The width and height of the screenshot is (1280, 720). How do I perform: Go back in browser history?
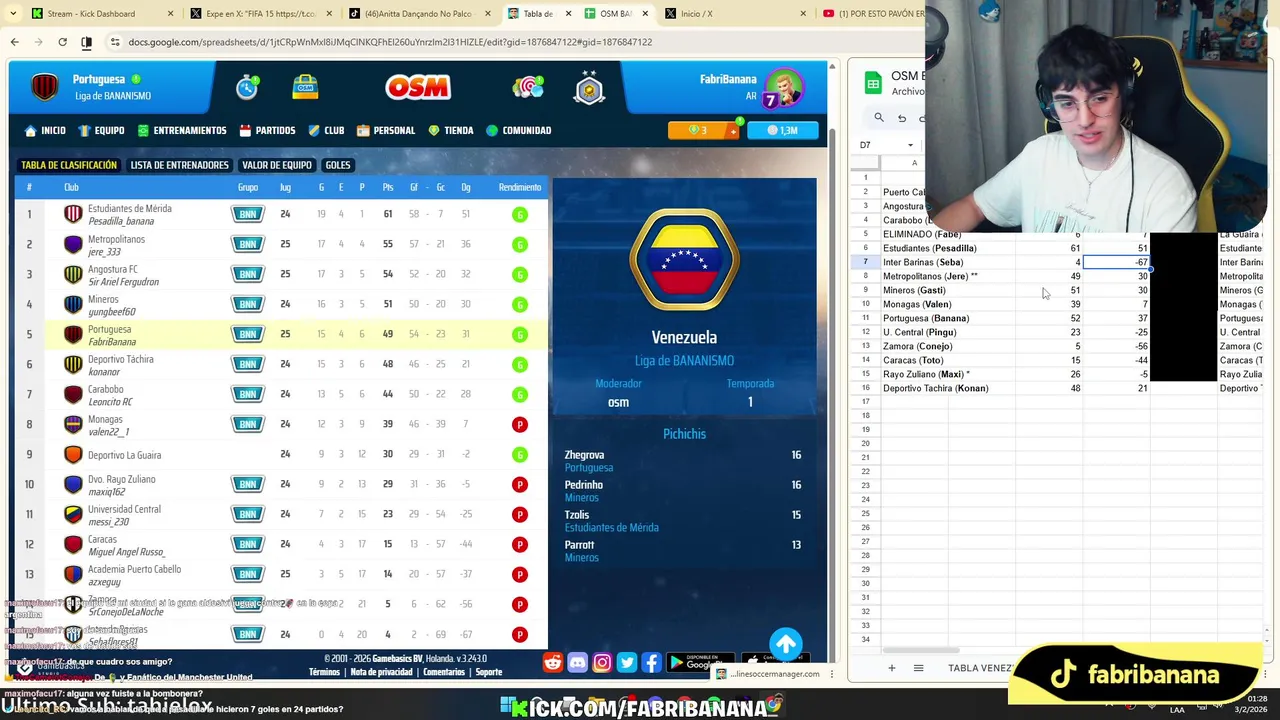click(x=14, y=42)
